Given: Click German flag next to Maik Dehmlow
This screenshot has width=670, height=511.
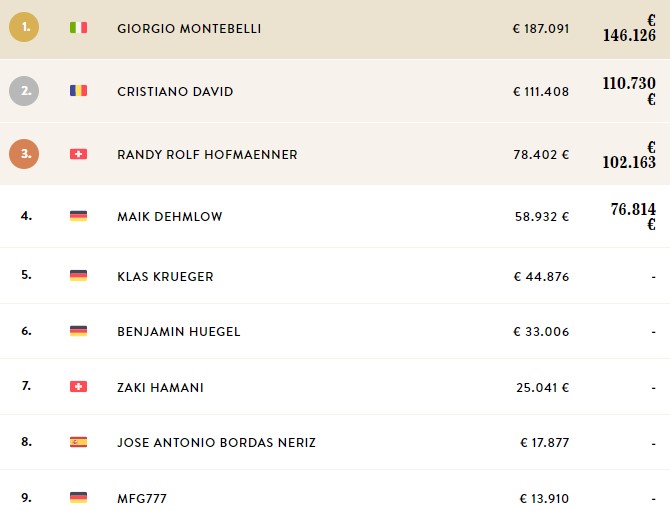Looking at the screenshot, I should coord(79,216).
